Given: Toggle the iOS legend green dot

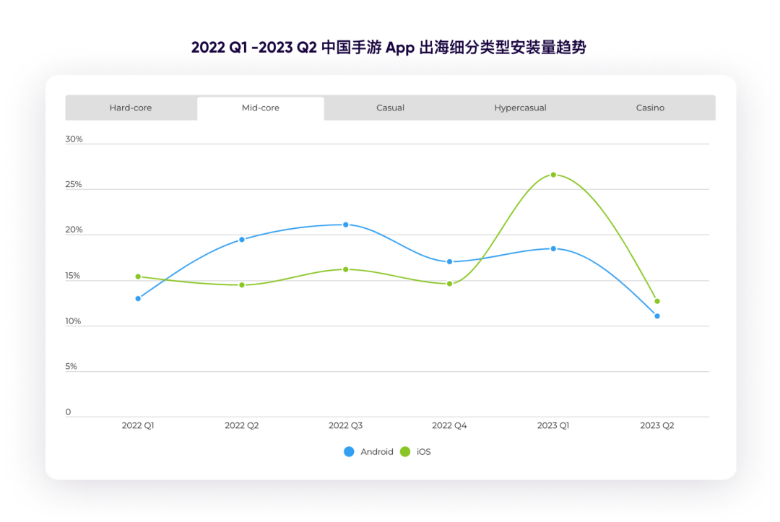Looking at the screenshot, I should click(x=406, y=452).
